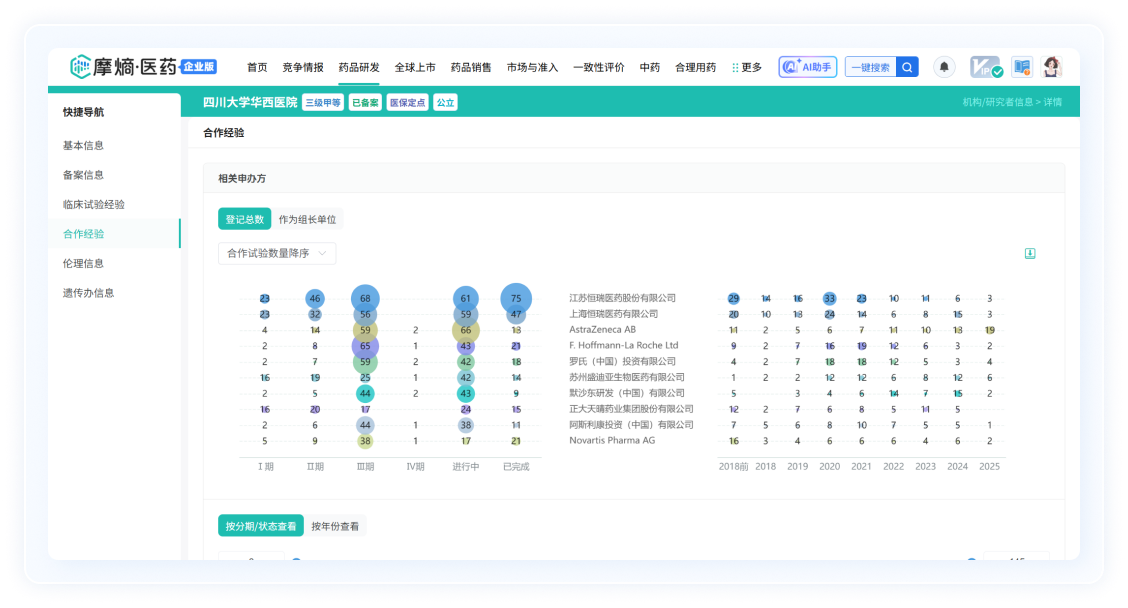Click the 2025 year axis label
This screenshot has width=1128, height=608.
989,466
